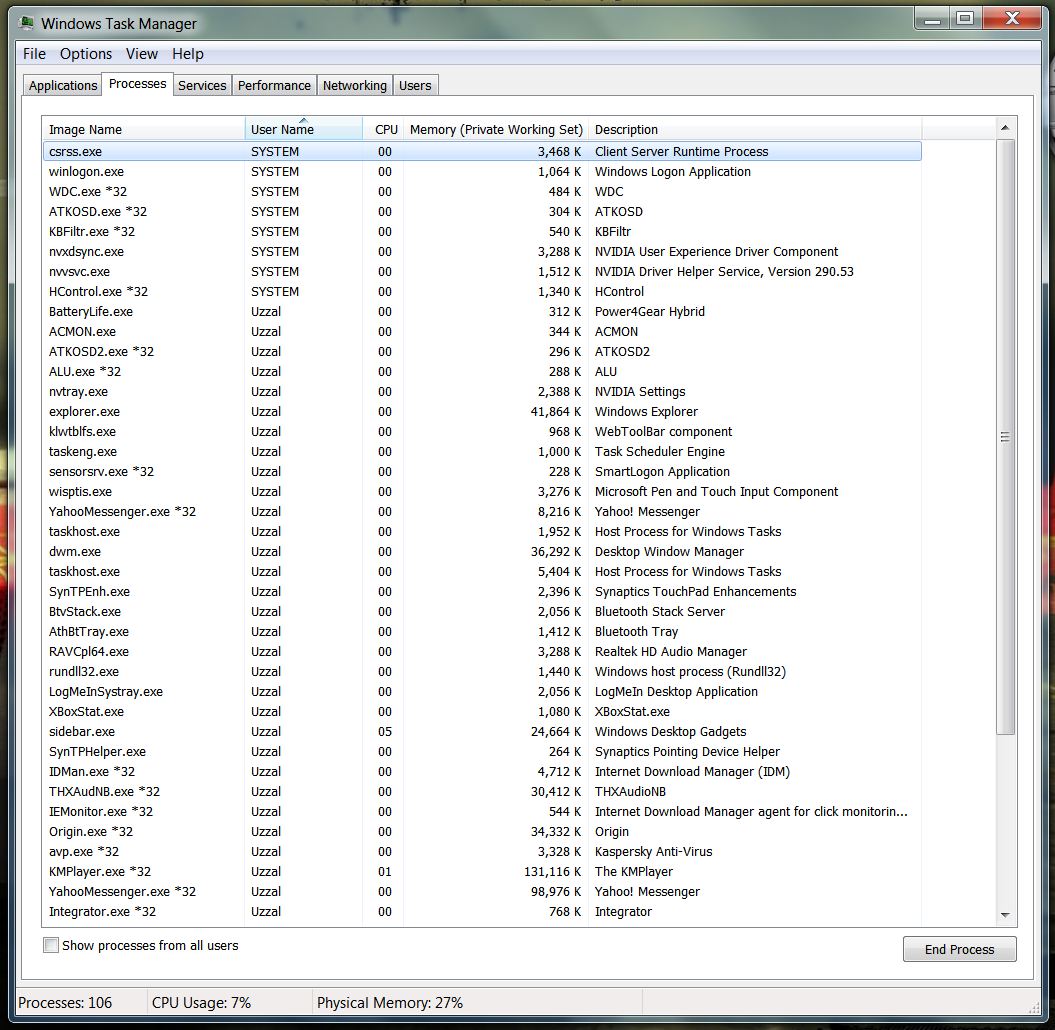This screenshot has height=1030, width=1055.
Task: Click the Physical Memory: 27% status entry
Action: tap(390, 1003)
